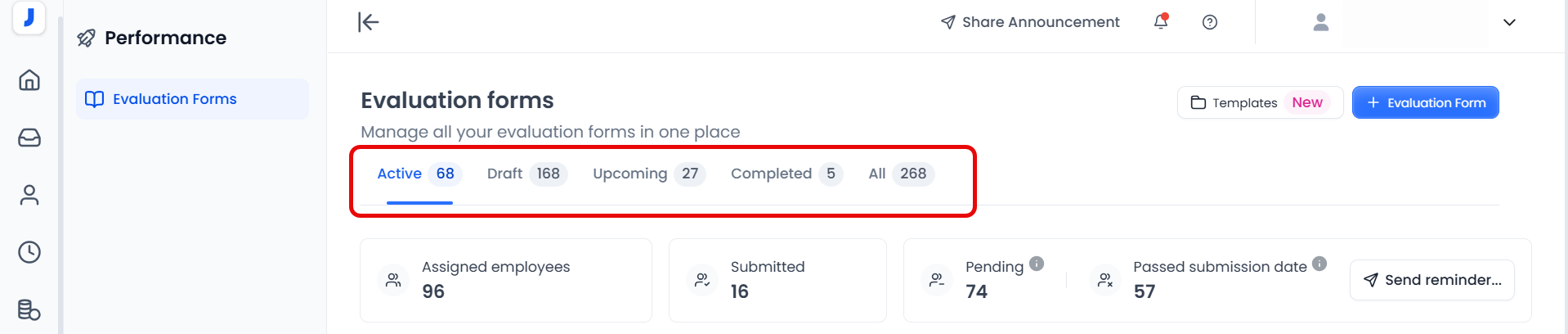Click the Share Announcement link

1030,22
